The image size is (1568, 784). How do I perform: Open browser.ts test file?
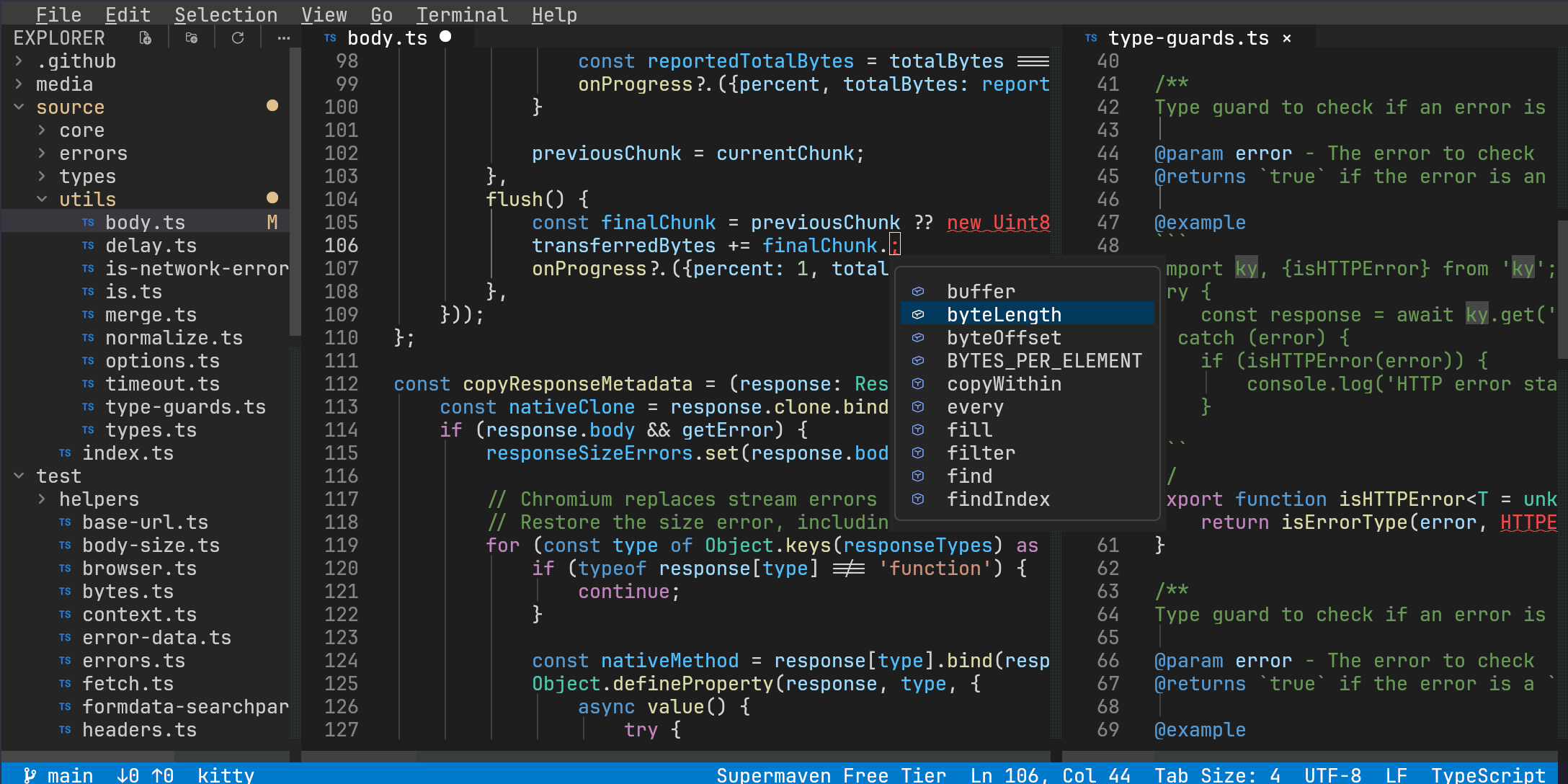pyautogui.click(x=145, y=569)
